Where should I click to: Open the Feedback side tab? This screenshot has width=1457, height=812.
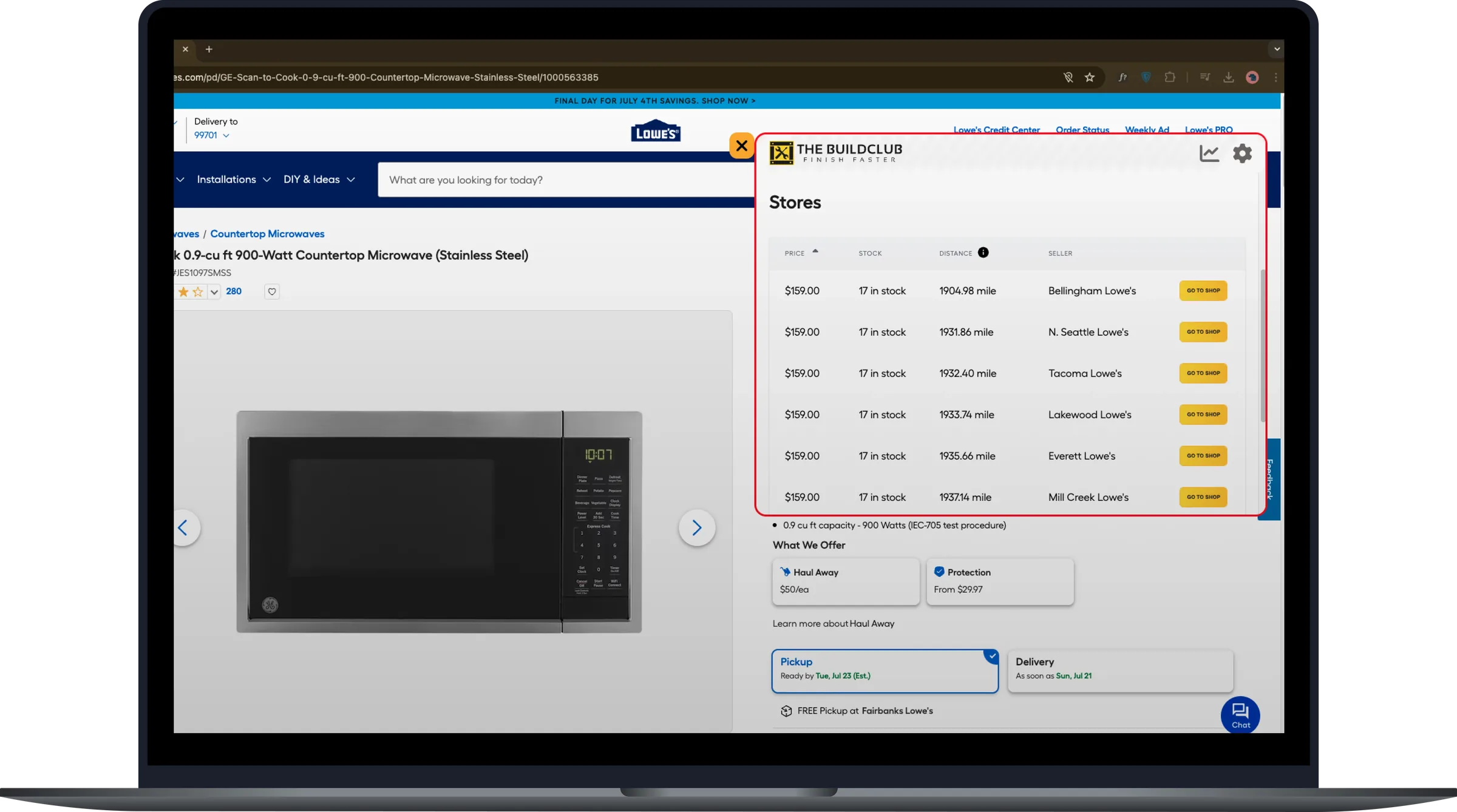(1269, 479)
